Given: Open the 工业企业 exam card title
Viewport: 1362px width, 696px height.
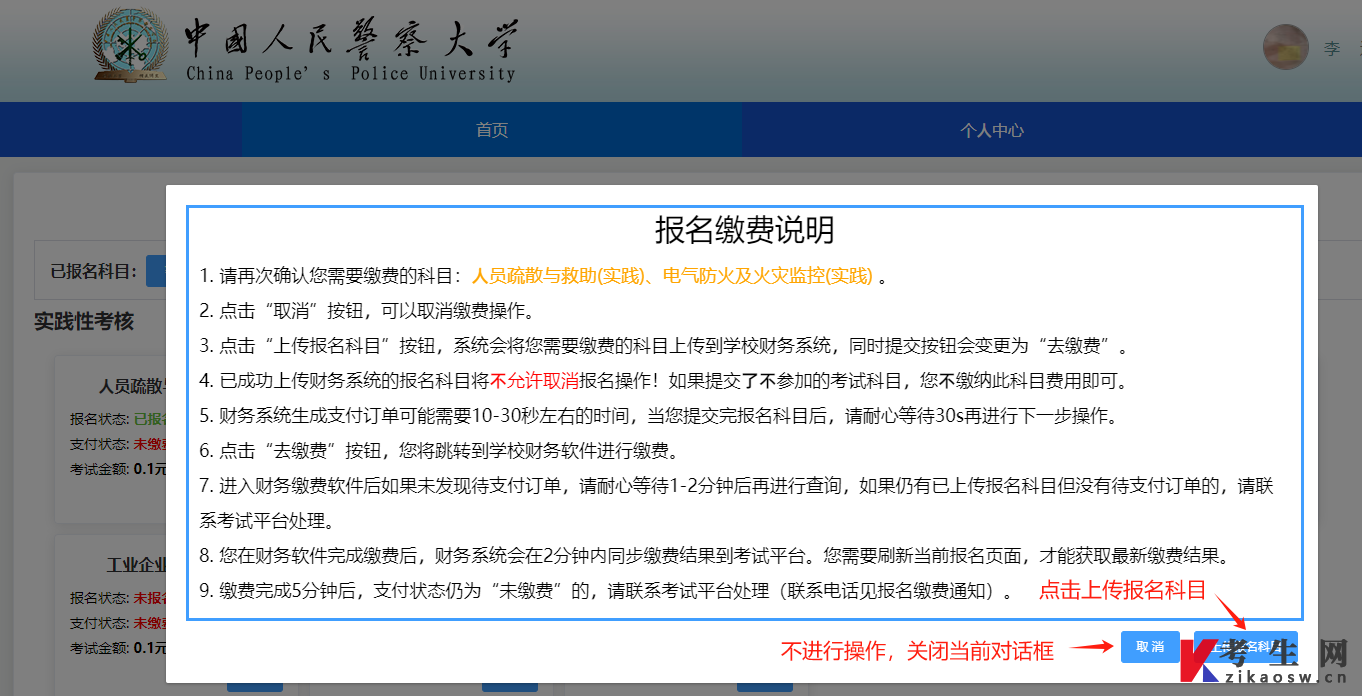Looking at the screenshot, I should [136, 565].
